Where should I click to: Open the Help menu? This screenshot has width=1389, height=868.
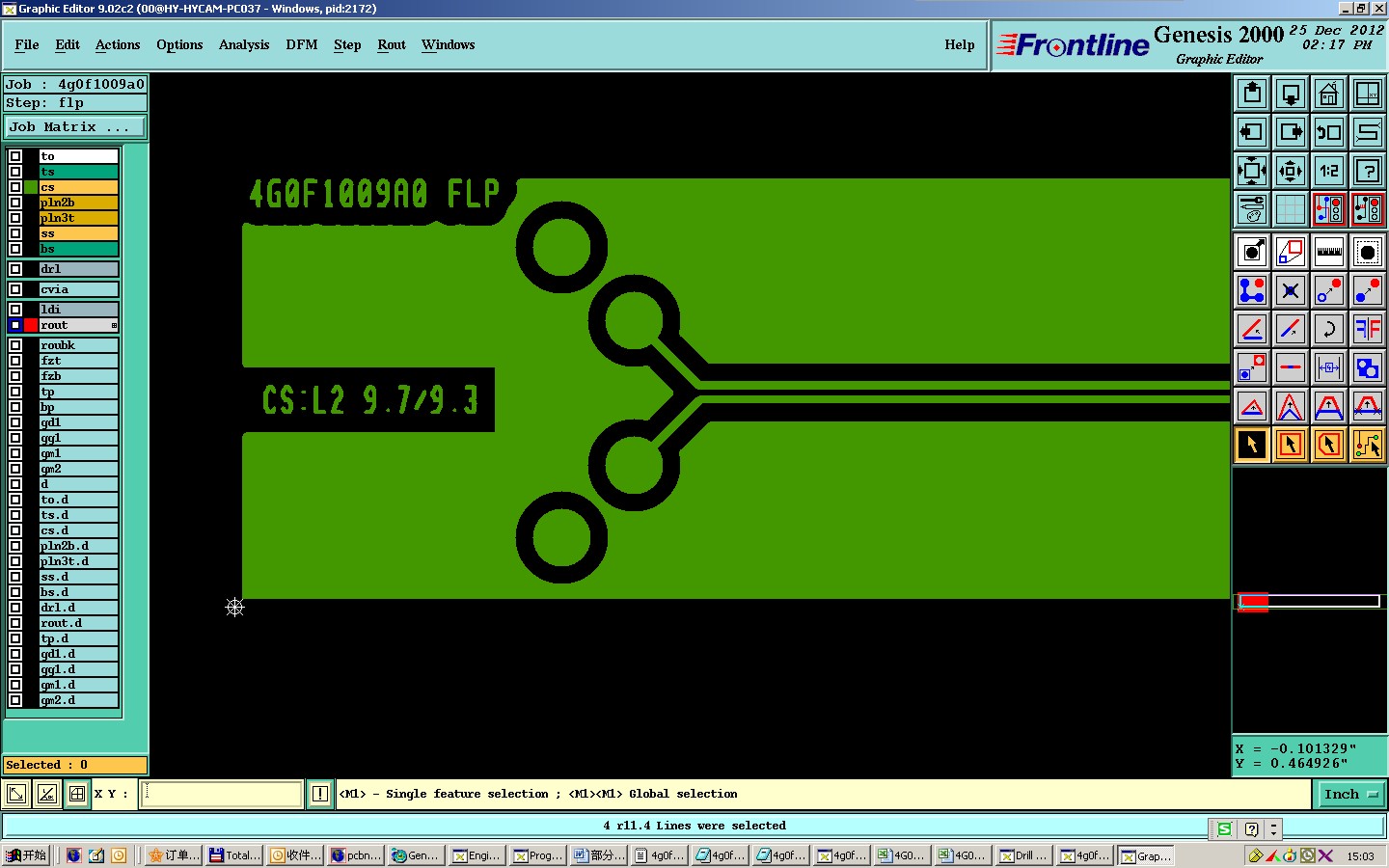coord(960,44)
